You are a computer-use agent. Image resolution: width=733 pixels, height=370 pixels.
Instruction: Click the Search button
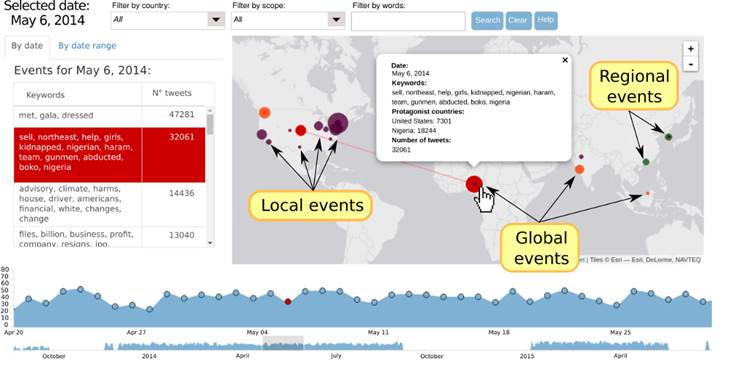(x=487, y=20)
